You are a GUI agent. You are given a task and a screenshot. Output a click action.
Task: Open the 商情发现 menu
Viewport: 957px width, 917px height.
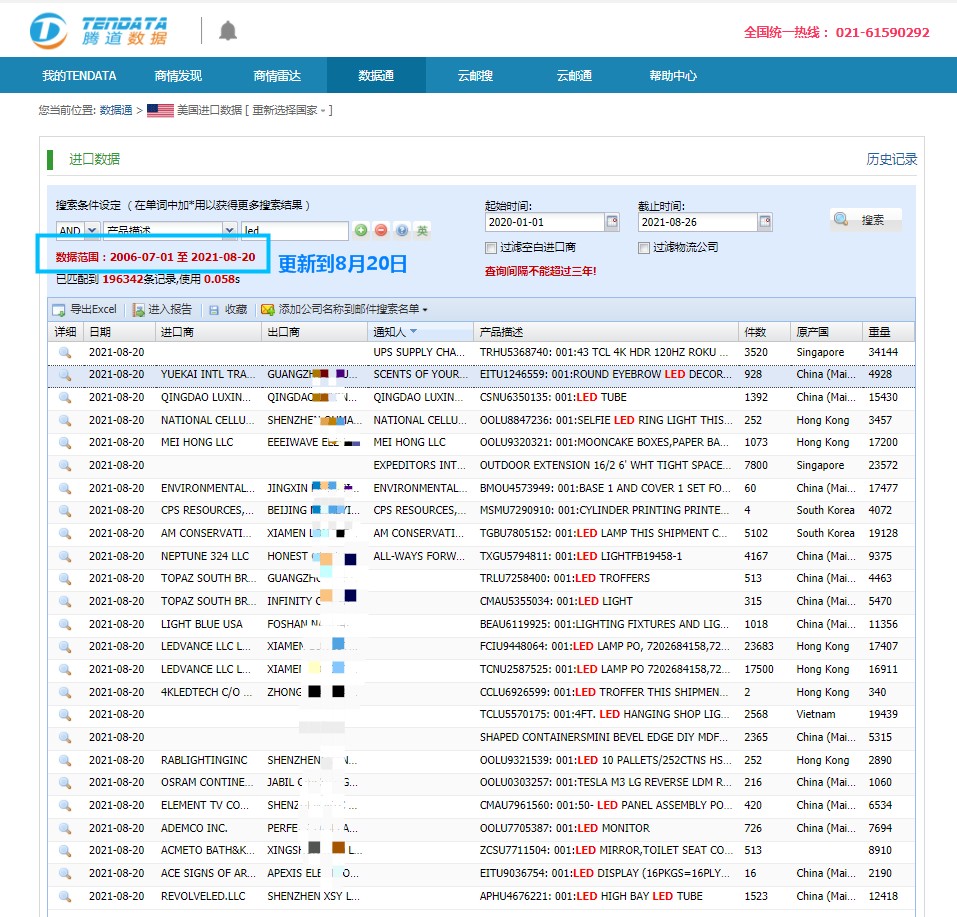pyautogui.click(x=178, y=76)
